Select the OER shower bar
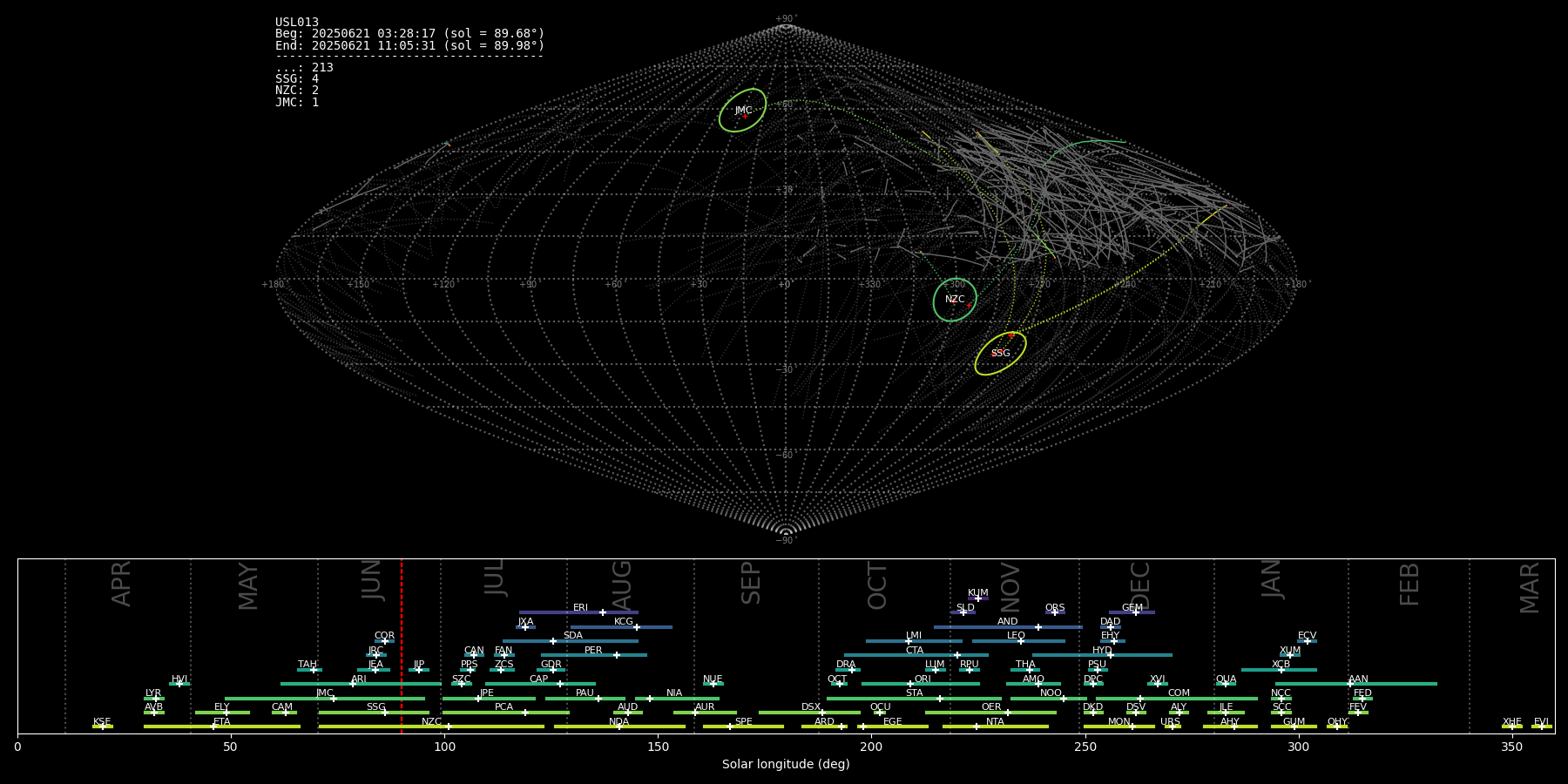1568x784 pixels. [x=990, y=713]
